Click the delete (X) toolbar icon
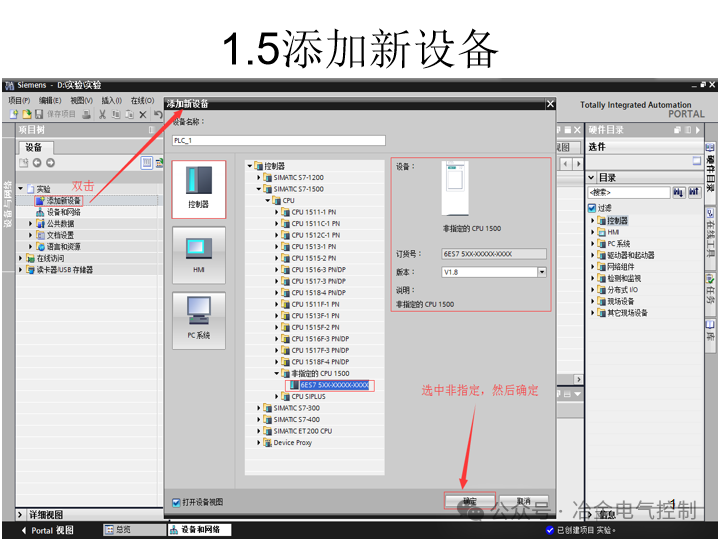This screenshot has height=540, width=720. pyautogui.click(x=143, y=115)
